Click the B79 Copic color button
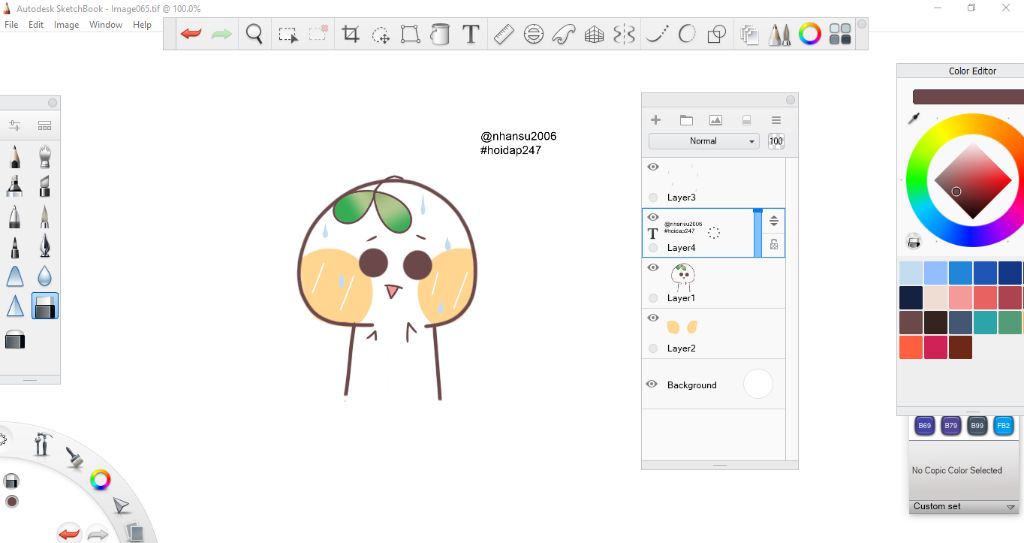This screenshot has height=543, width=1024. 951,426
